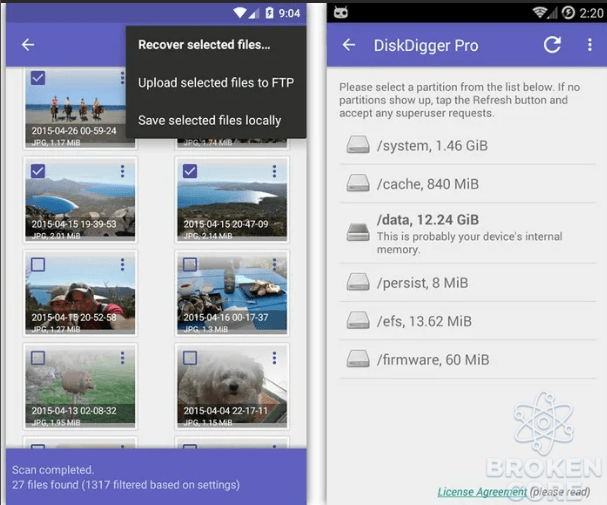Uncheck photo 2015-04-26 00-59-24
Viewport: 607px width, 505px height.
(x=38, y=78)
